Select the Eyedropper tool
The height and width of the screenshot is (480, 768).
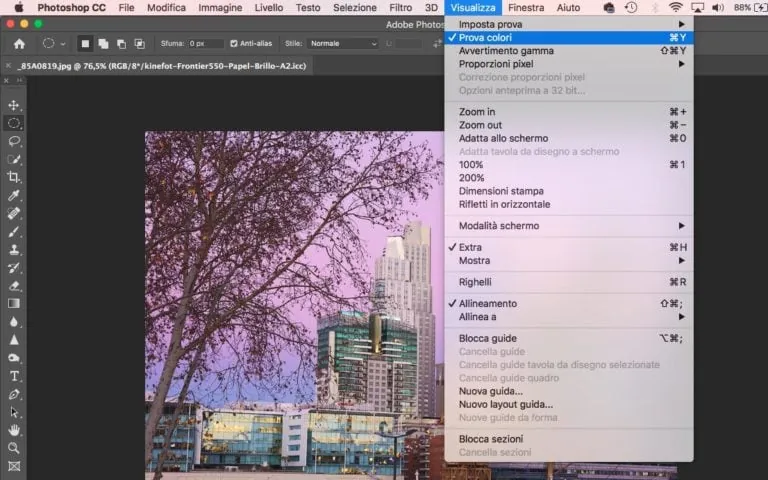[14, 195]
